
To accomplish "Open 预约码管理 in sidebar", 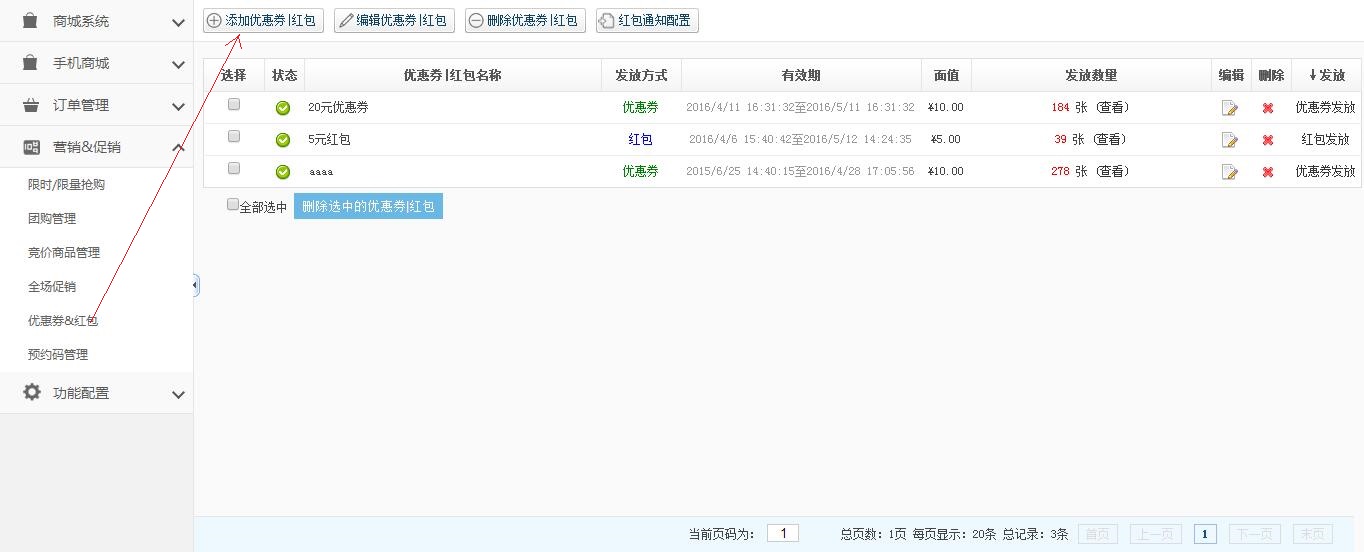I will (58, 354).
